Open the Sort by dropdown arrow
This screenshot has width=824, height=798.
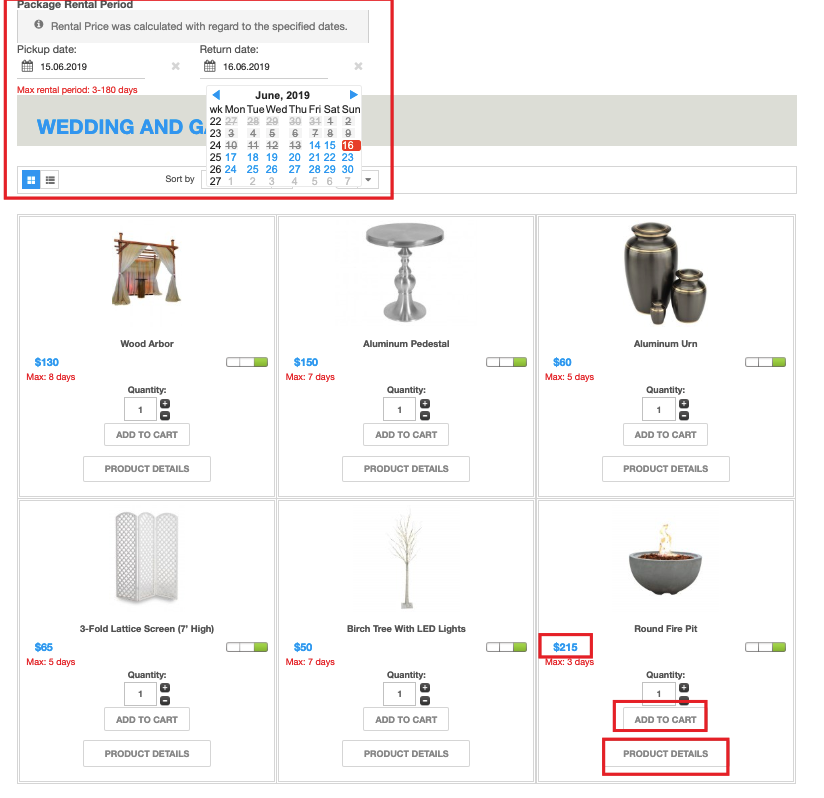pyautogui.click(x=369, y=180)
